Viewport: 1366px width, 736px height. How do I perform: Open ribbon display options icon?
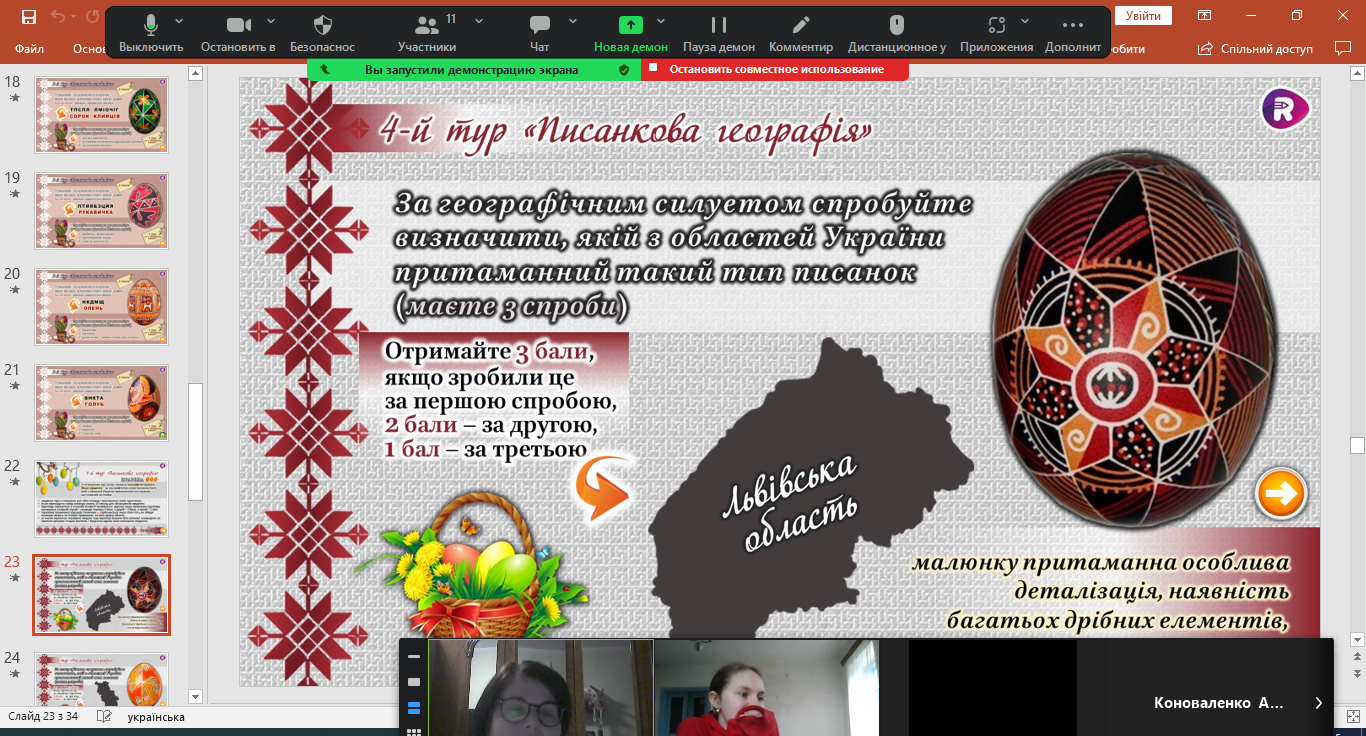1204,15
